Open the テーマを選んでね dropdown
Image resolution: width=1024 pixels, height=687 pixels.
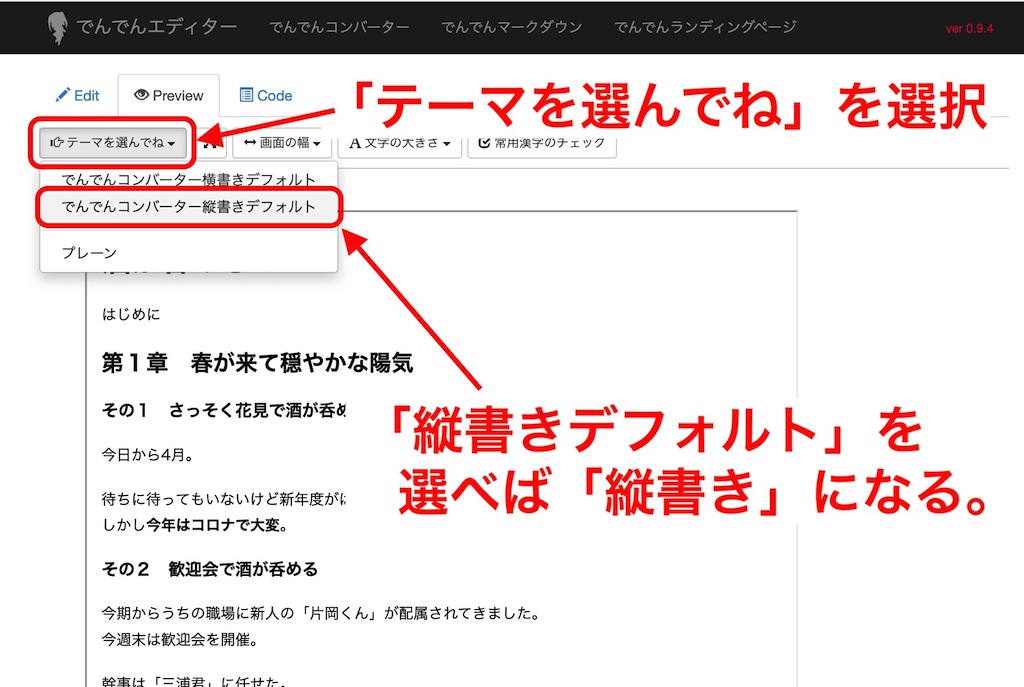click(113, 143)
